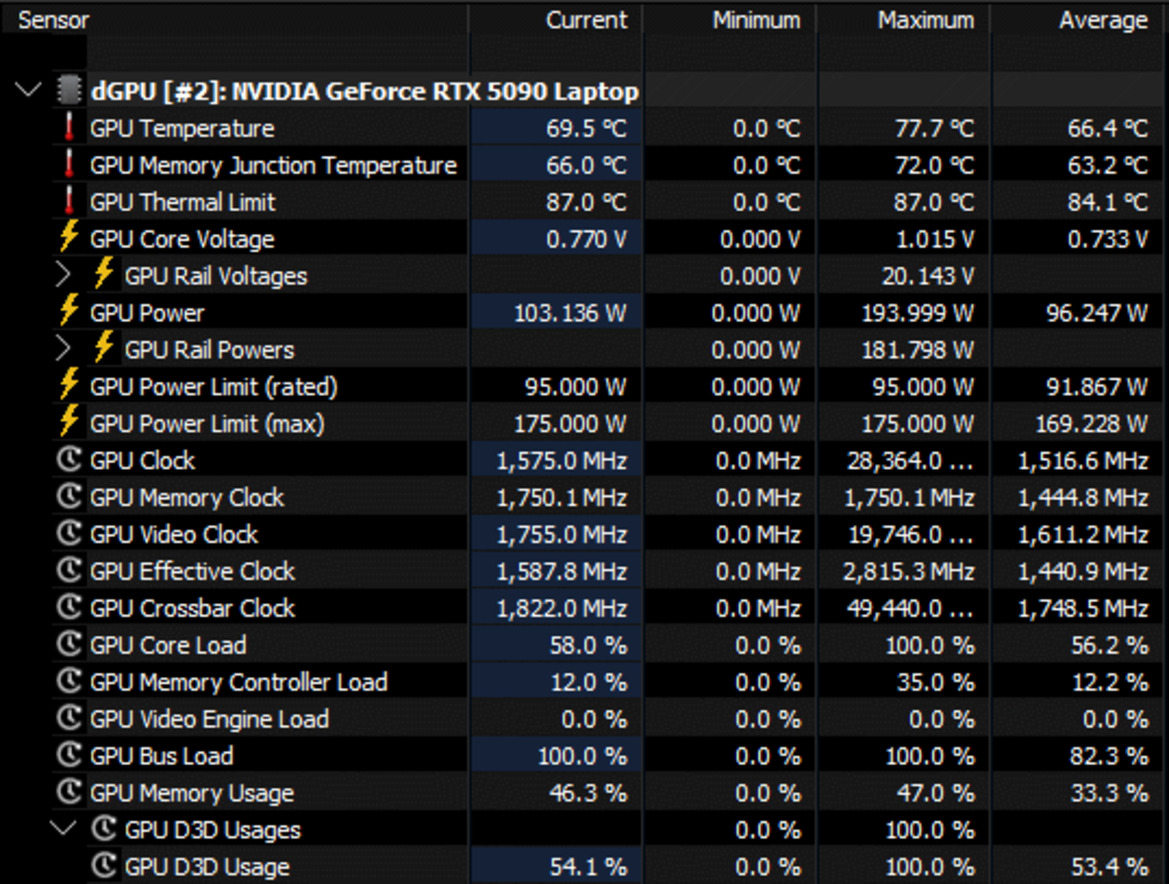Image resolution: width=1169 pixels, height=884 pixels.
Task: Click the clock icon for GPU Video Clock
Action: pos(69,533)
